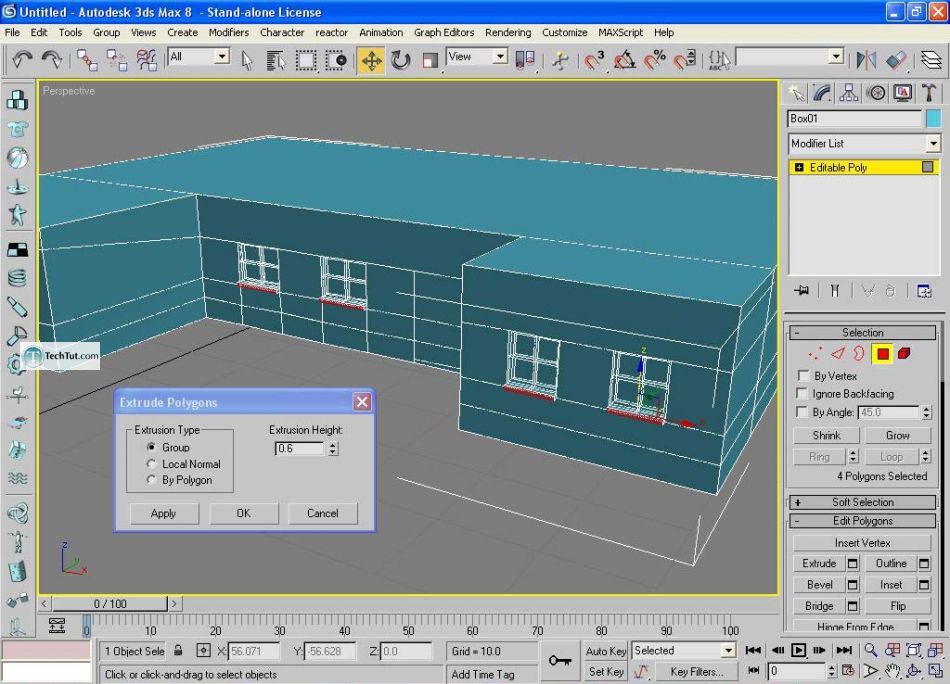The width and height of the screenshot is (950, 684).
Task: Click the Box01 object color swatch
Action: (x=933, y=118)
